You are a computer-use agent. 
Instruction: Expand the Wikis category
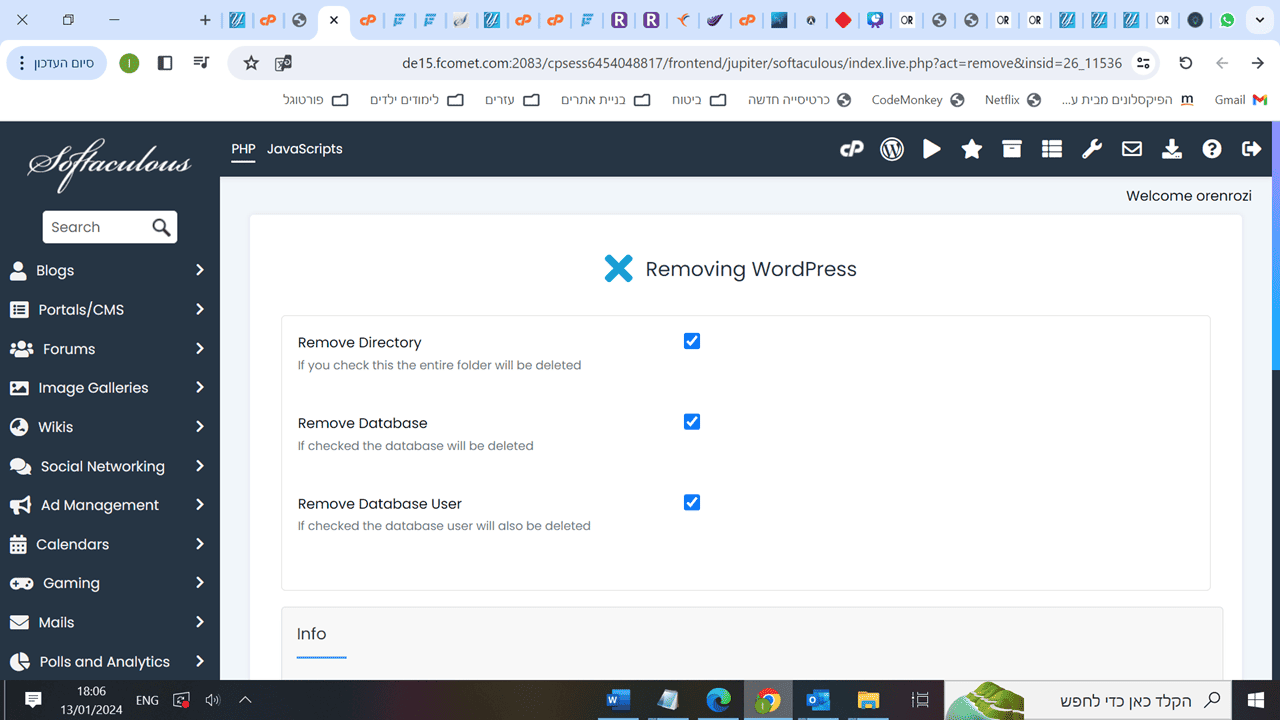(x=110, y=426)
